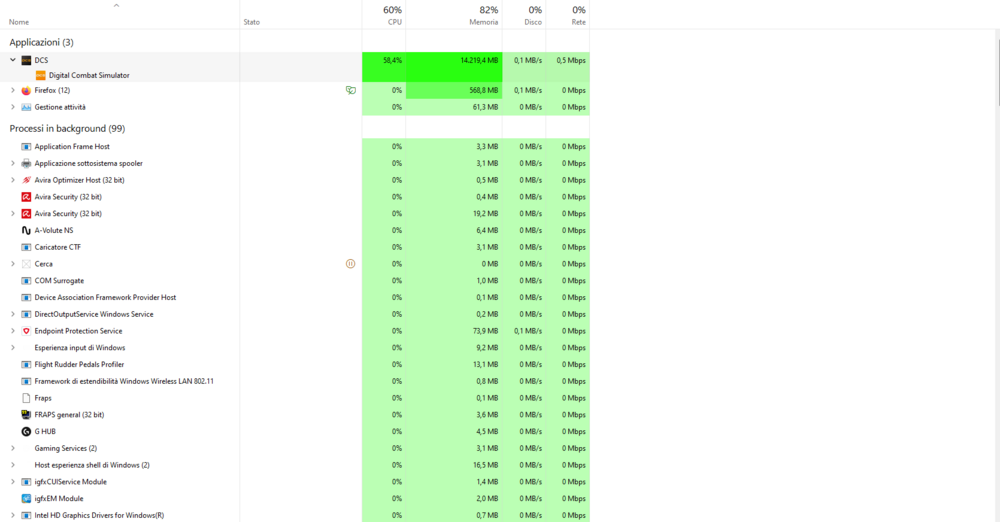Expand the Gestione attività group
Image resolution: width=1000 pixels, height=522 pixels.
pyautogui.click(x=13, y=107)
